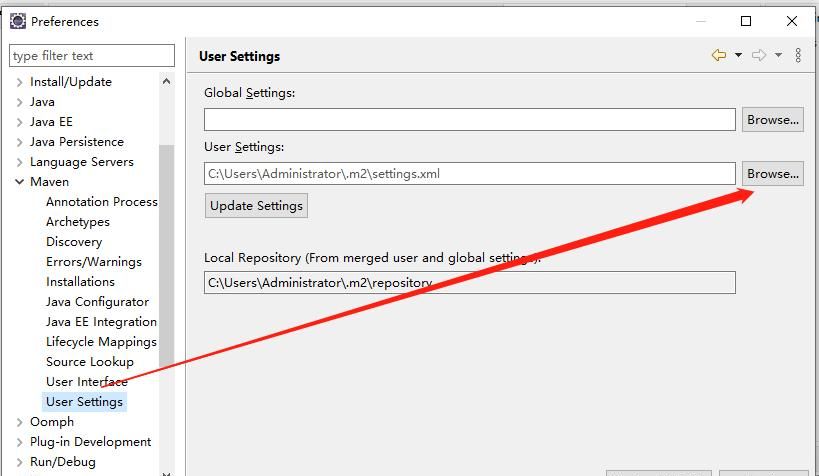819x476 pixels.
Task: Expand the Java EE tree node
Action: [20, 122]
